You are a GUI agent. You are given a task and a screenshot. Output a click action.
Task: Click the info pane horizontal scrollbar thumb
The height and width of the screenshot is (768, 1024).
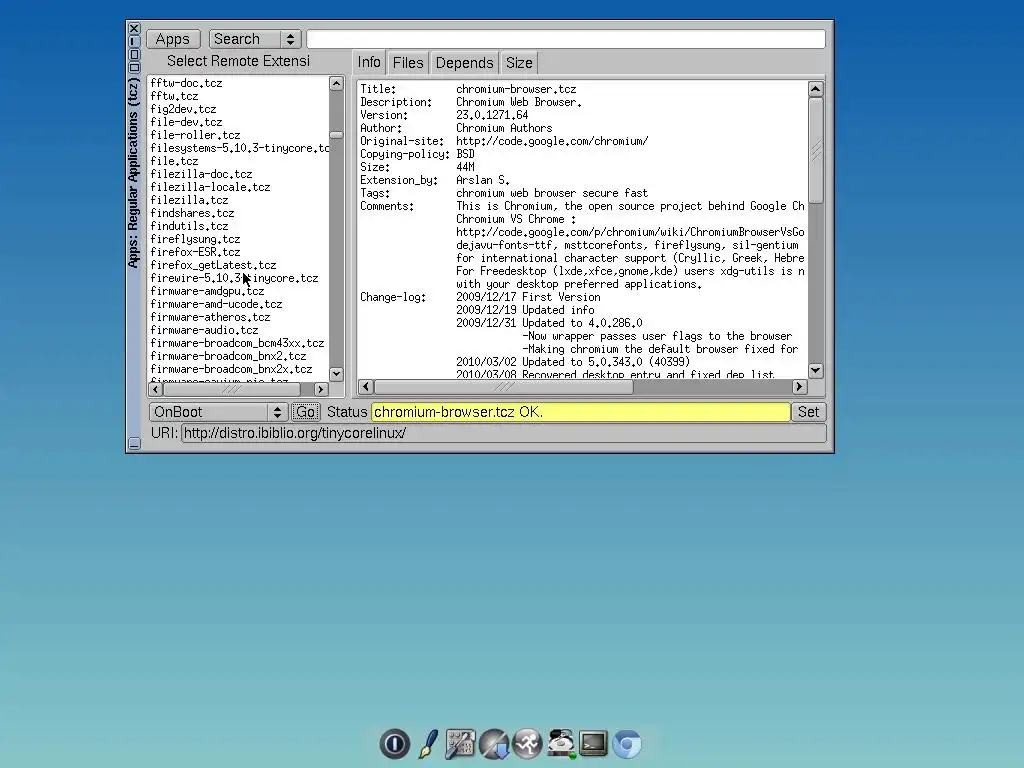[504, 387]
